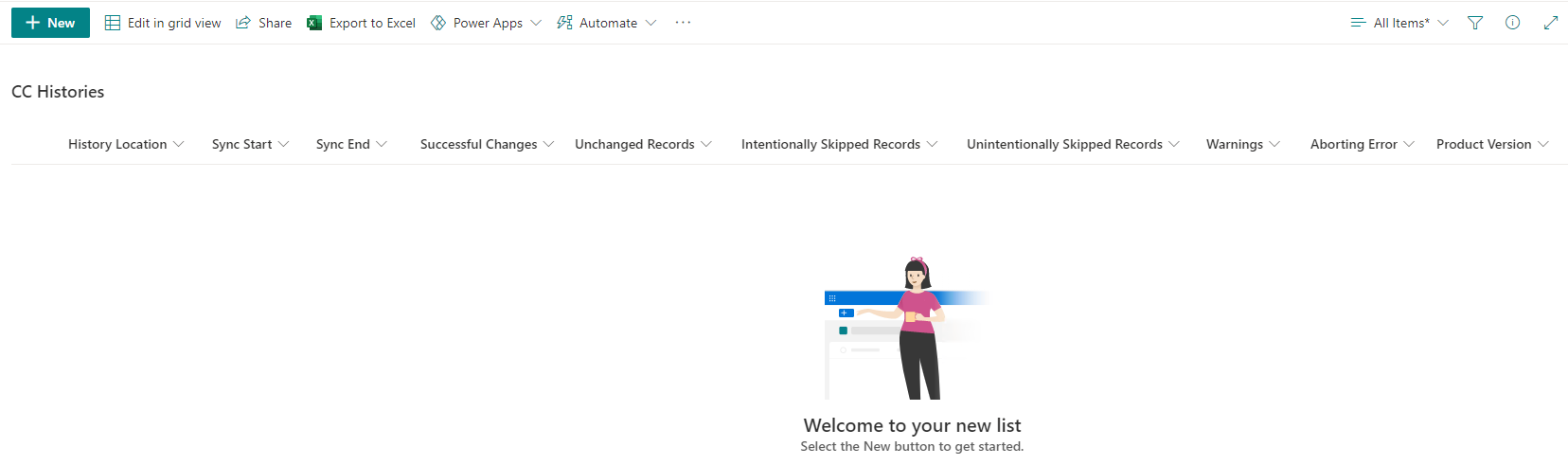Open the information details pane icon
The width and height of the screenshot is (1568, 465).
coord(1513,23)
